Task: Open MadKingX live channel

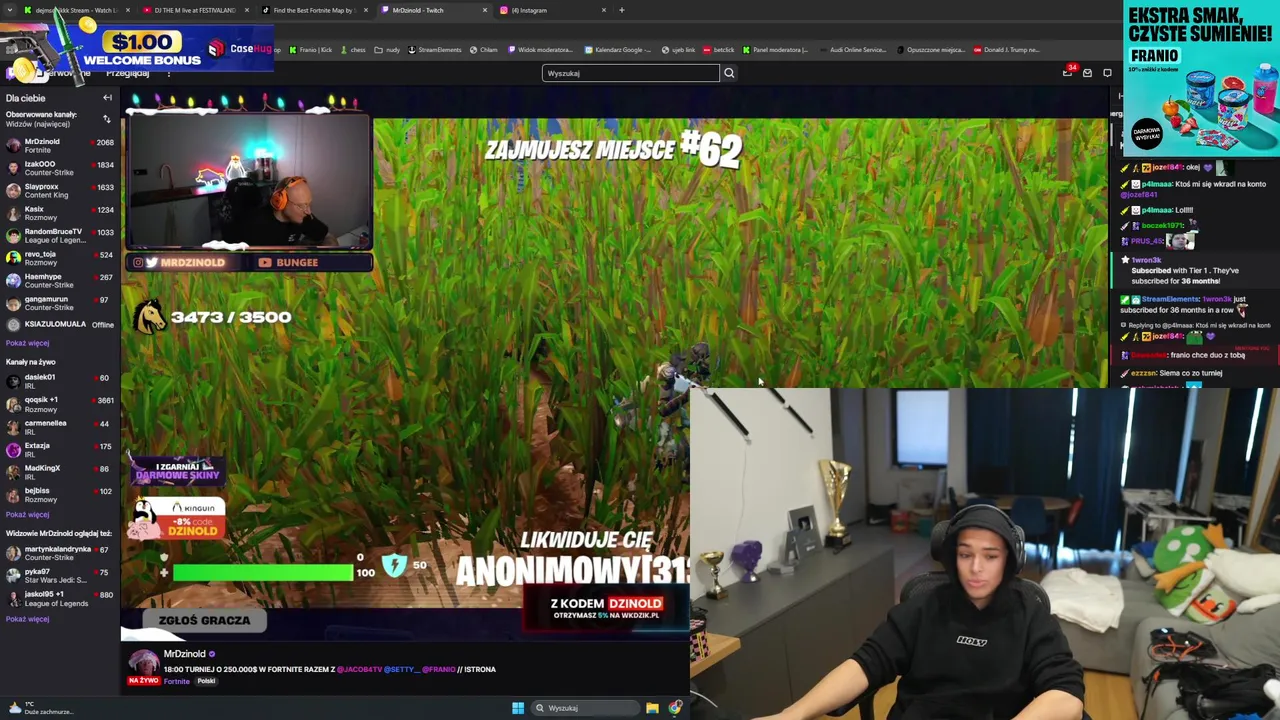Action: (x=59, y=472)
